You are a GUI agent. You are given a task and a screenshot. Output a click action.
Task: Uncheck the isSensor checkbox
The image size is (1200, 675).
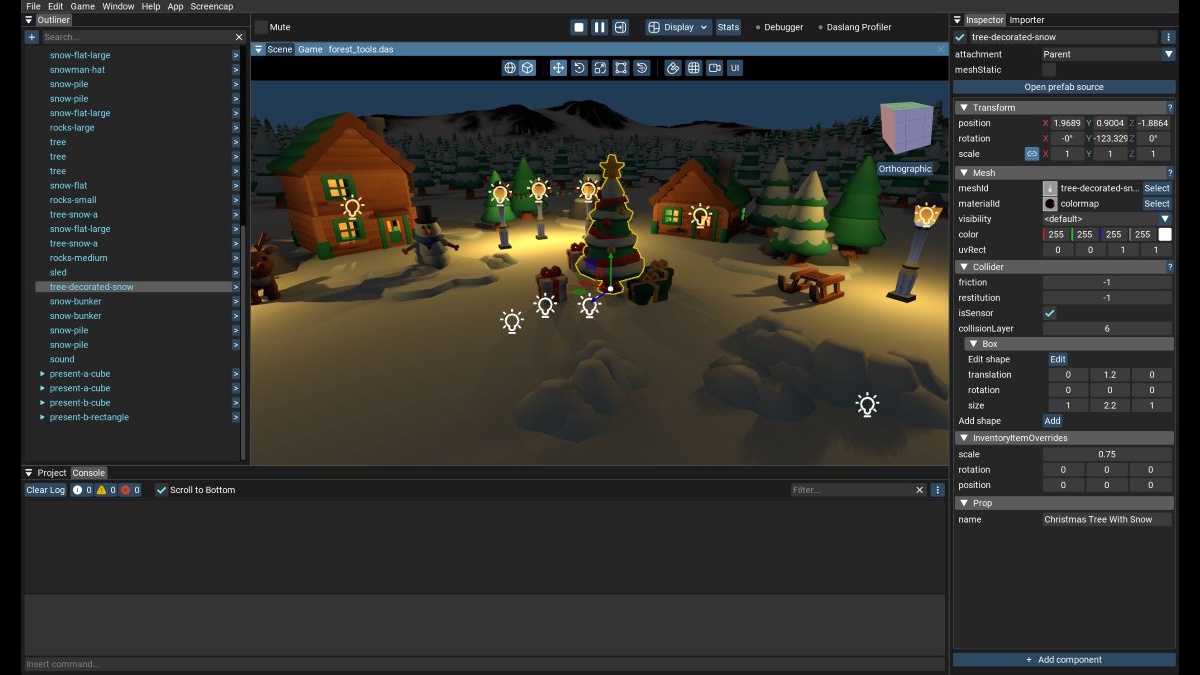[1049, 313]
